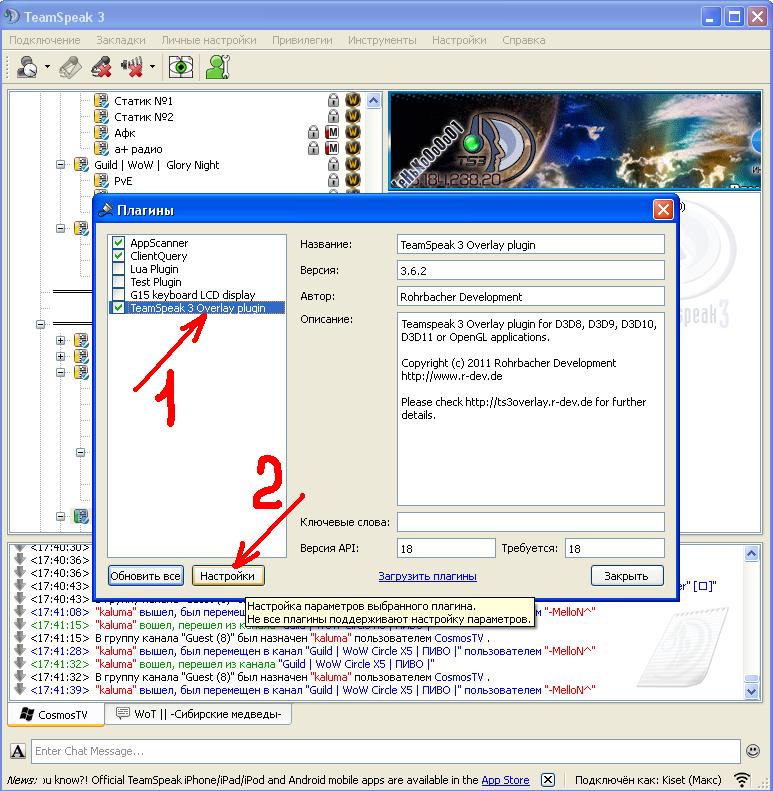
Task: Click the padlock icon on Guild Glory Night row
Action: click(x=333, y=164)
